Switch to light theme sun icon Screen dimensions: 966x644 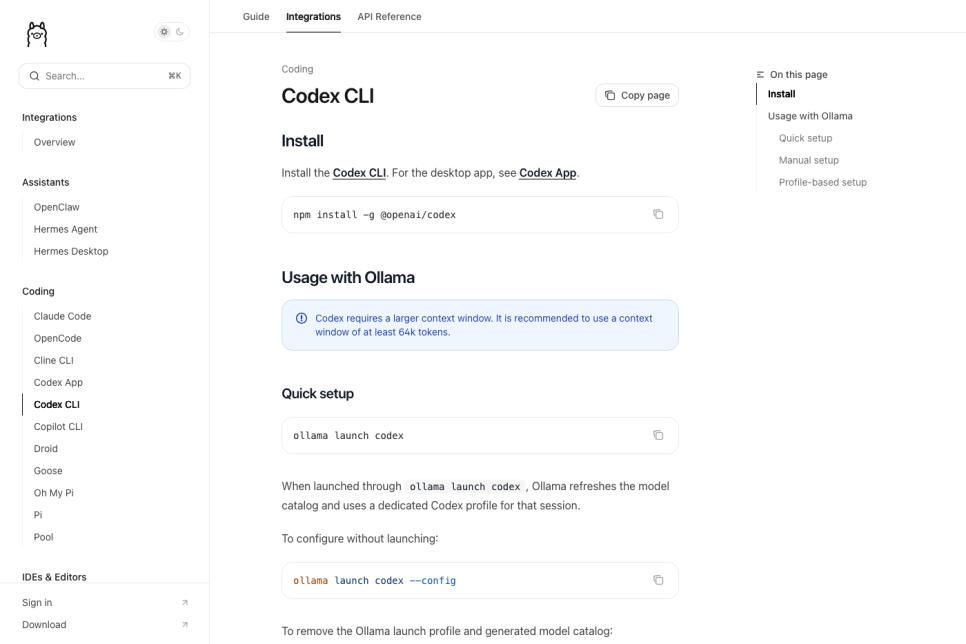pos(164,32)
